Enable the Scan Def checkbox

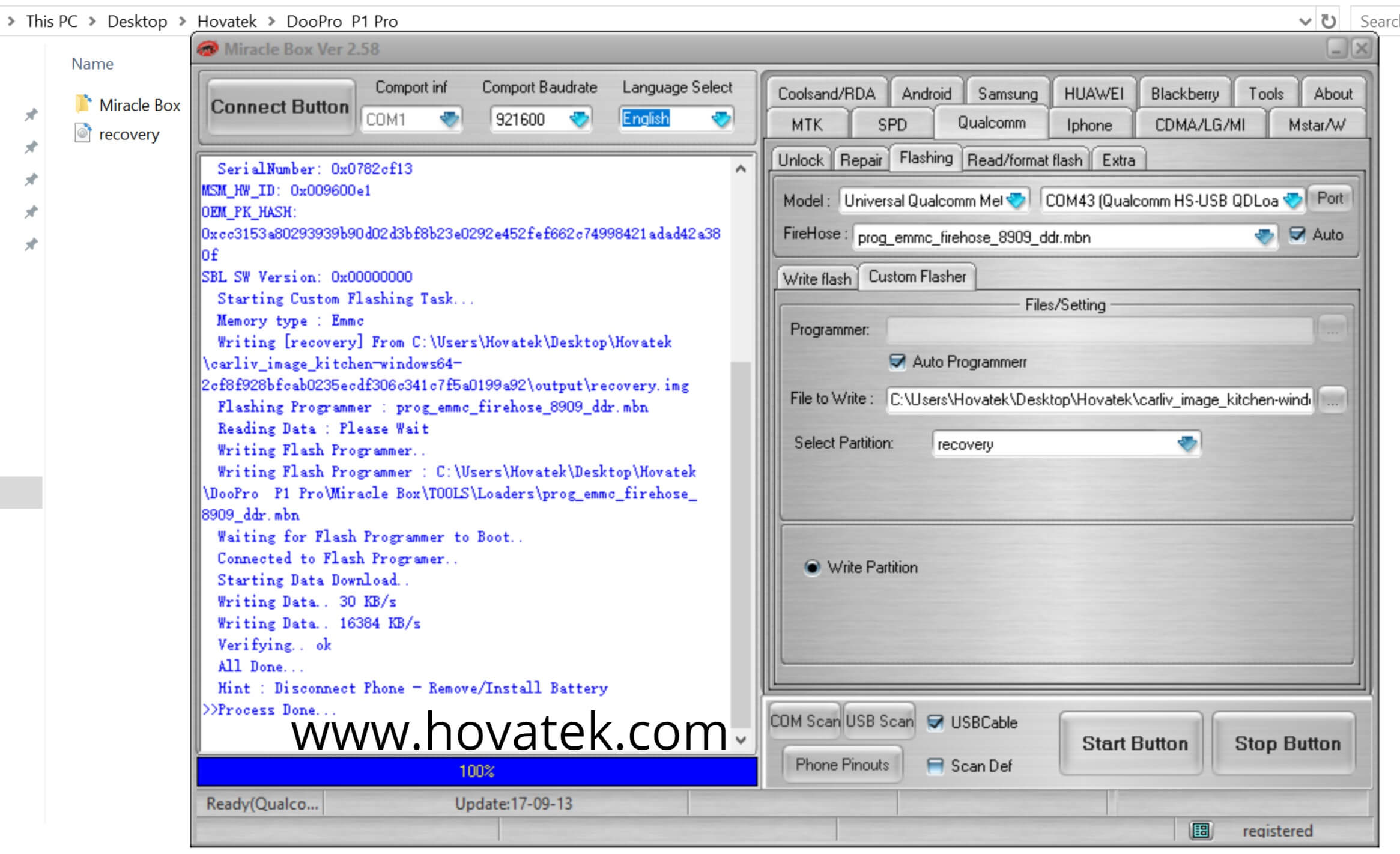point(935,766)
